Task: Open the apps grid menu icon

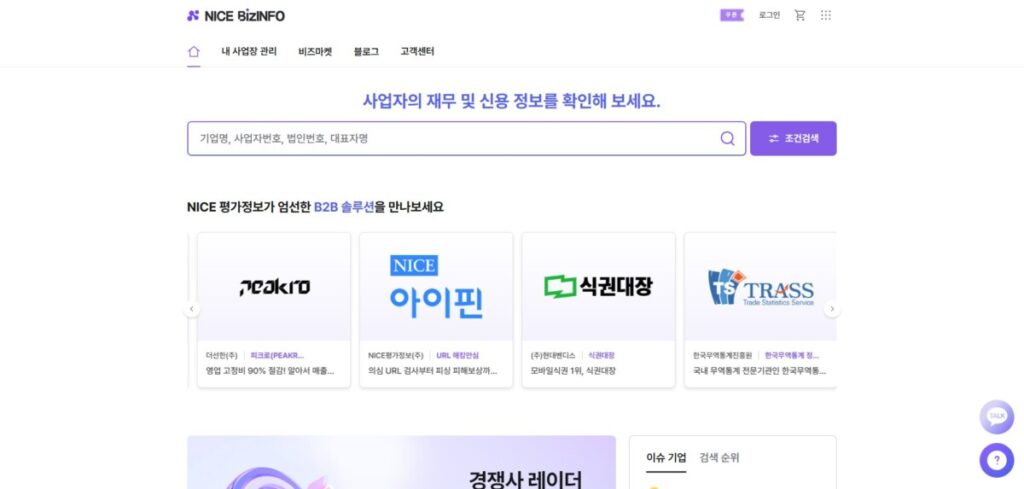Action: tap(825, 15)
